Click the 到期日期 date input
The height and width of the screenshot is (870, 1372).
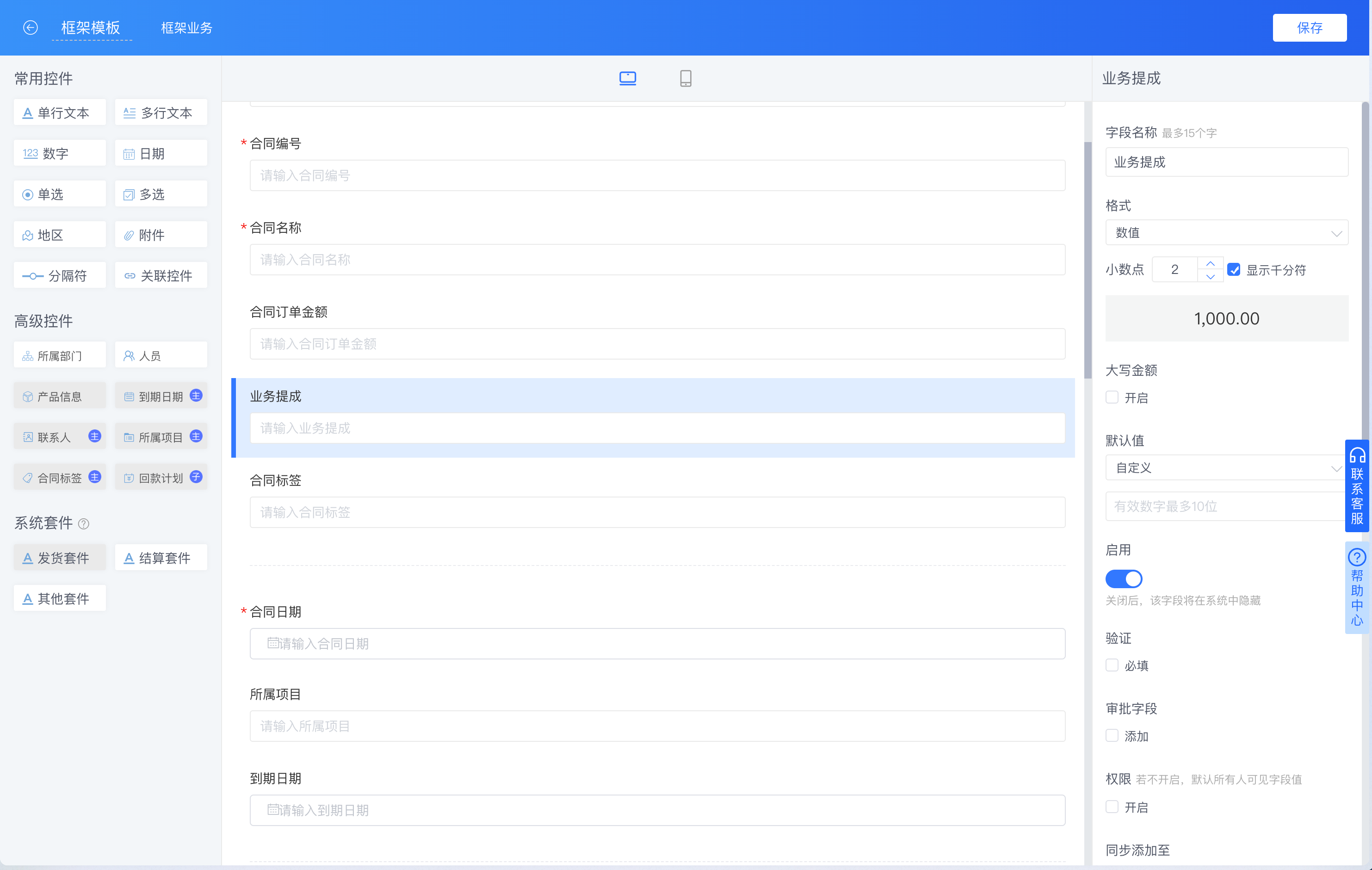[657, 810]
